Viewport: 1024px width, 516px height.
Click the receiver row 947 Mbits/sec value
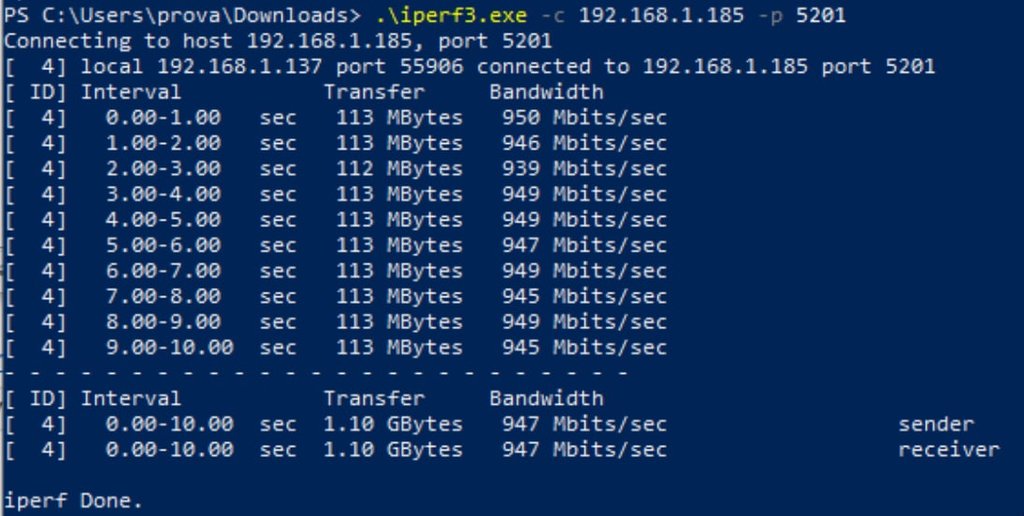(585, 450)
